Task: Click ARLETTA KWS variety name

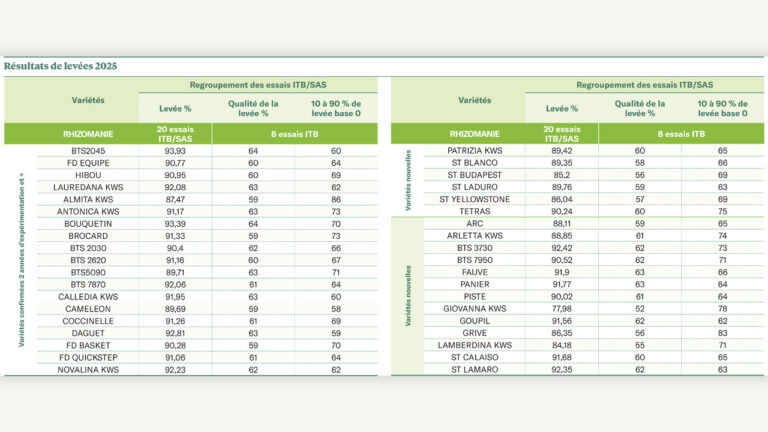Action: coord(475,236)
